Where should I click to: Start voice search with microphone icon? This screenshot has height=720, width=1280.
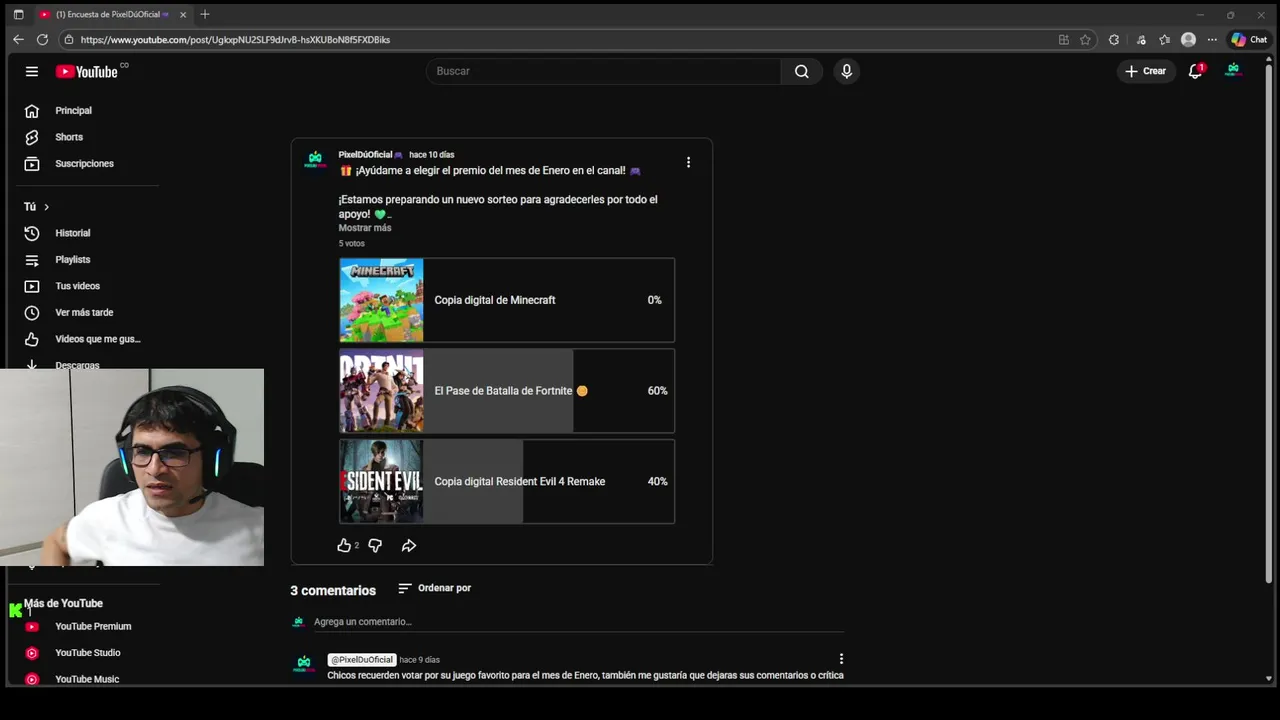(x=846, y=71)
